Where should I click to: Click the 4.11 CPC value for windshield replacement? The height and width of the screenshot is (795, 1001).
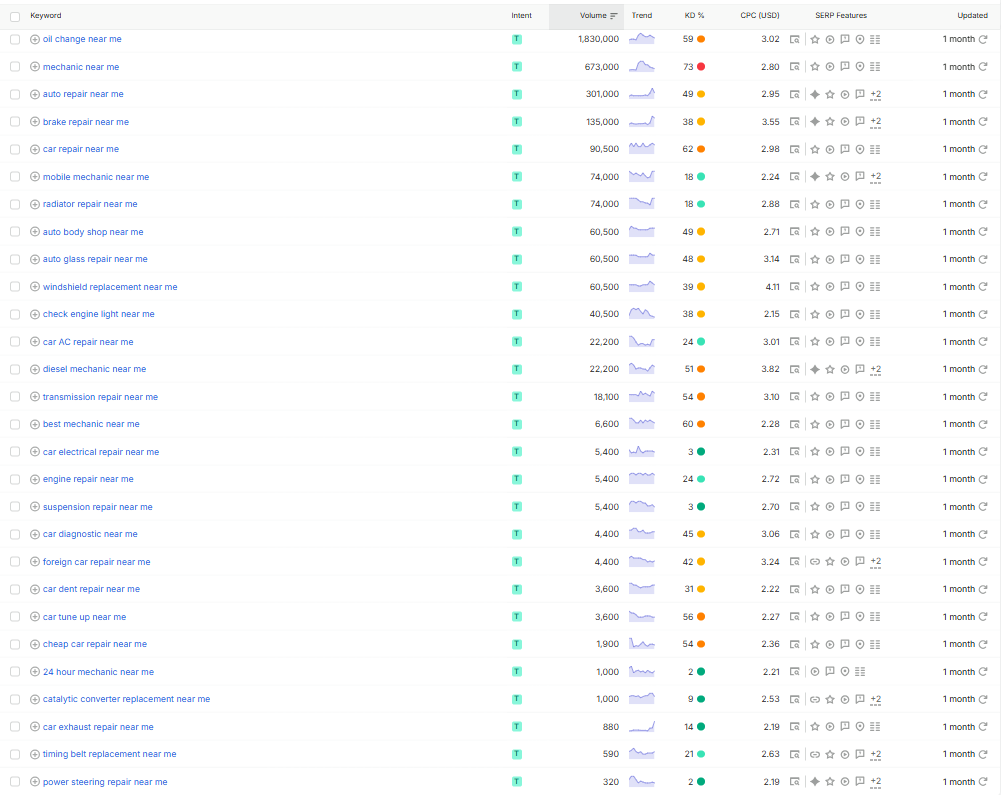772,287
